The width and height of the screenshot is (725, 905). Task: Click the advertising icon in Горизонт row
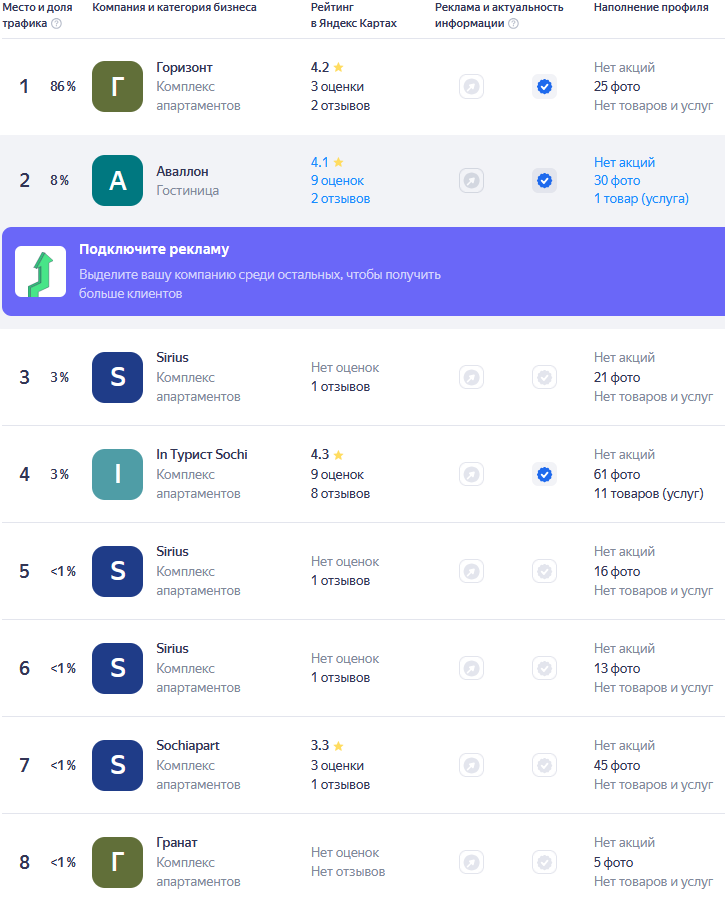pos(472,87)
